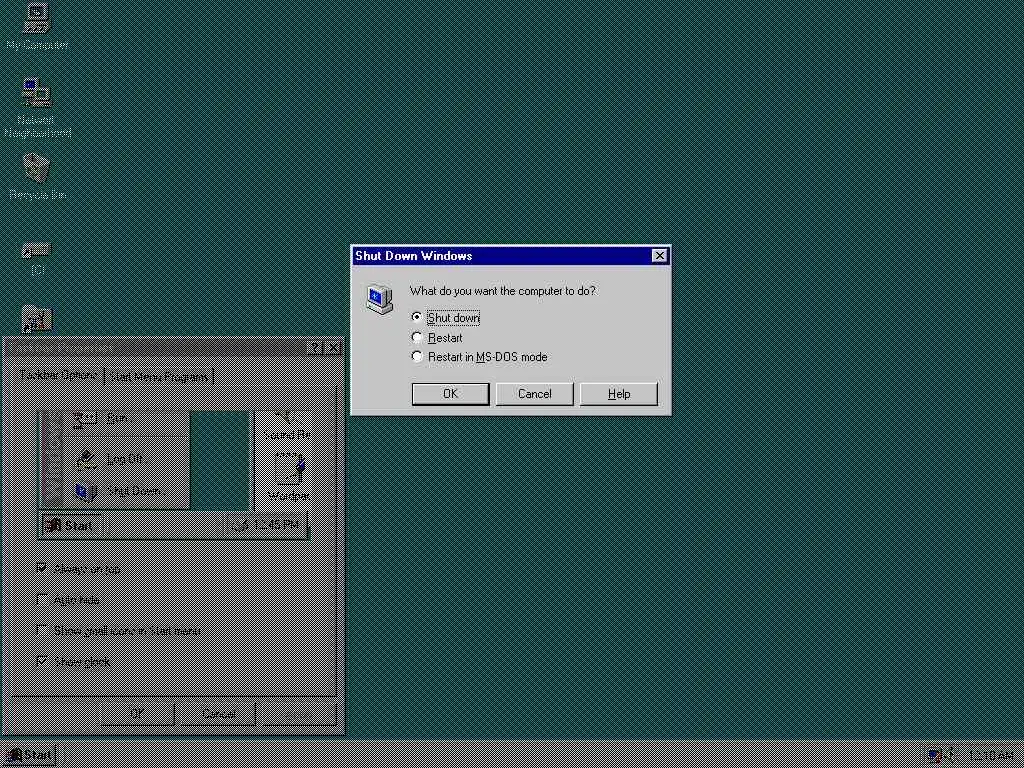Image resolution: width=1024 pixels, height=768 pixels.
Task: Enable Show small icons in Start menu
Action: click(119, 630)
